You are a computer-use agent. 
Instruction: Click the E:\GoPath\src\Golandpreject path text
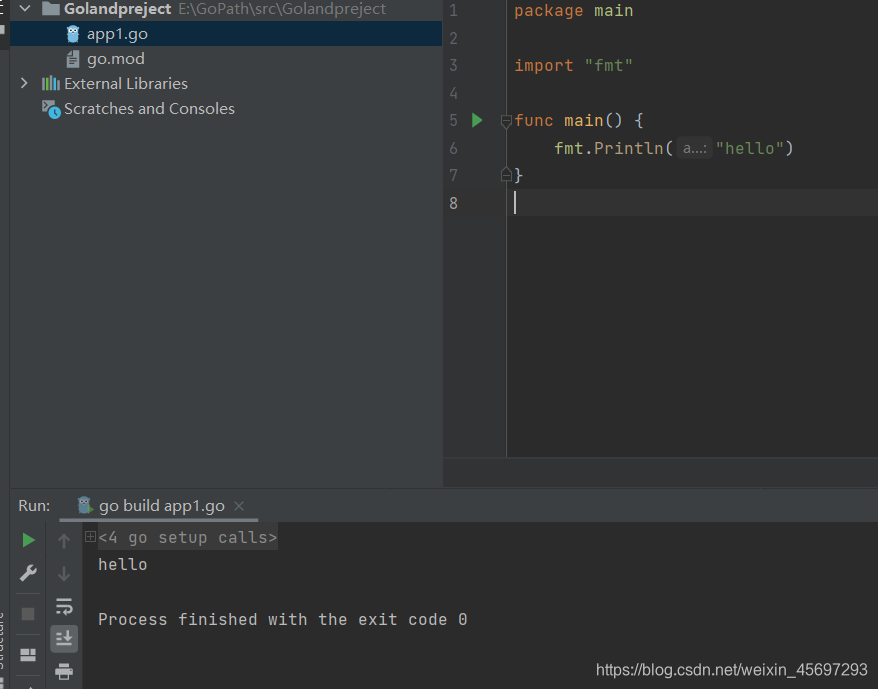click(282, 9)
